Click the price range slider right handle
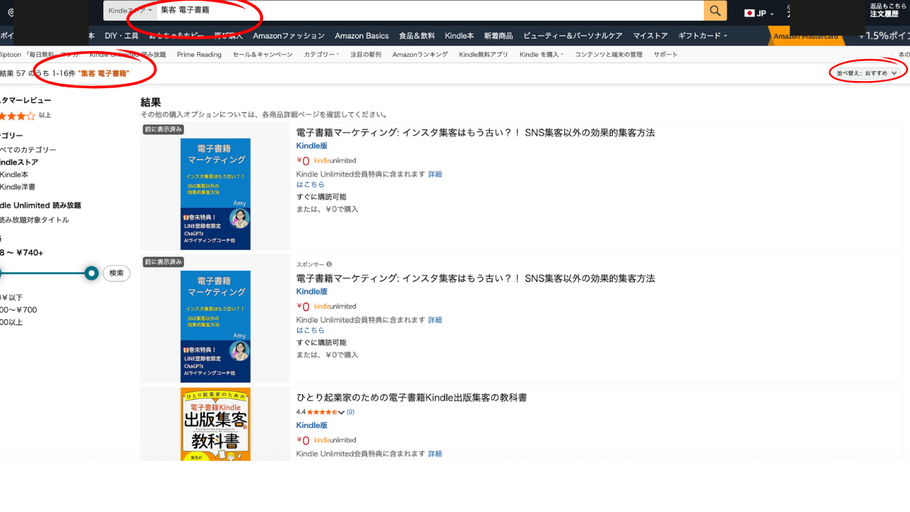 (91, 273)
